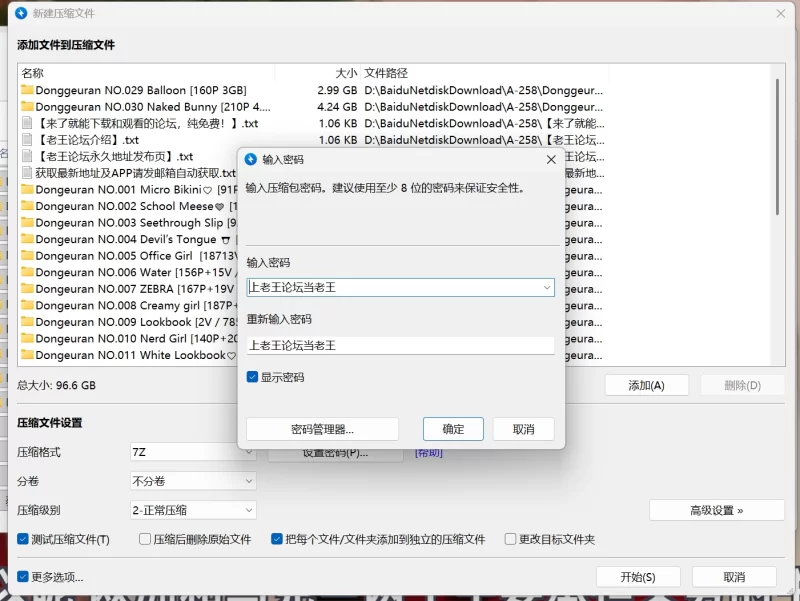Select the text file icon for 【老王论坛介绍】.txt
The width and height of the screenshot is (800, 601).
pos(27,140)
